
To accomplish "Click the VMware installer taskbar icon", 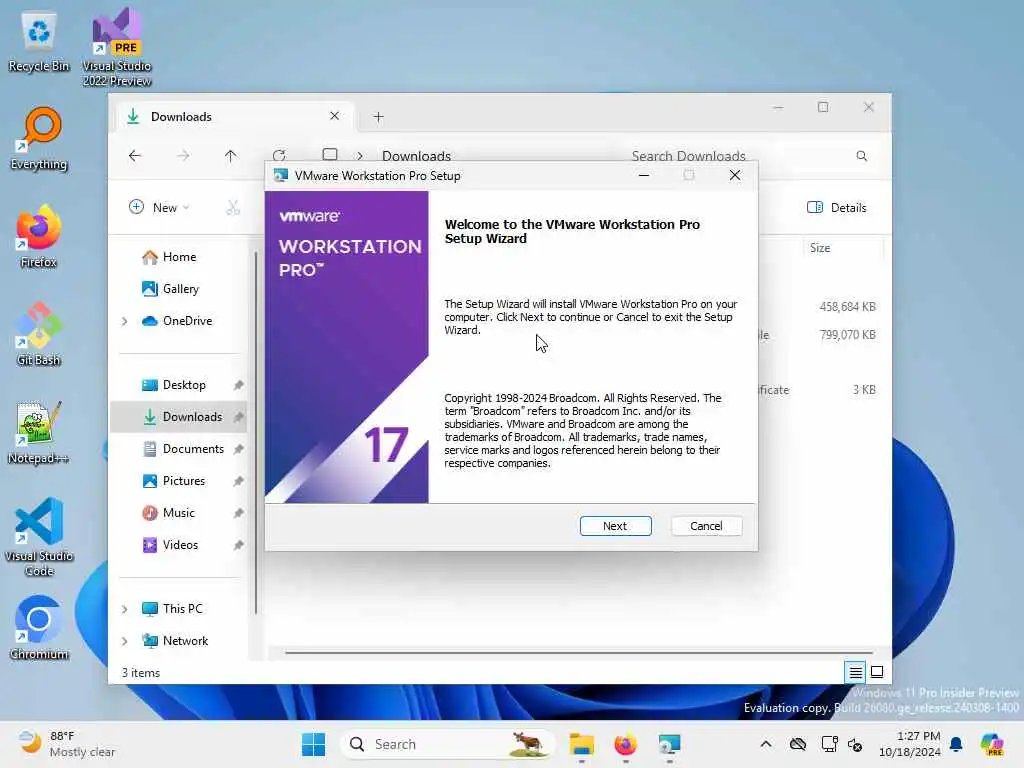I will click(x=669, y=744).
